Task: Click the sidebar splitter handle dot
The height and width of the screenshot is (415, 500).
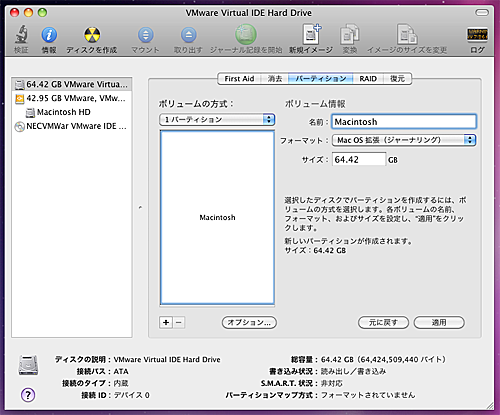Action: point(140,207)
